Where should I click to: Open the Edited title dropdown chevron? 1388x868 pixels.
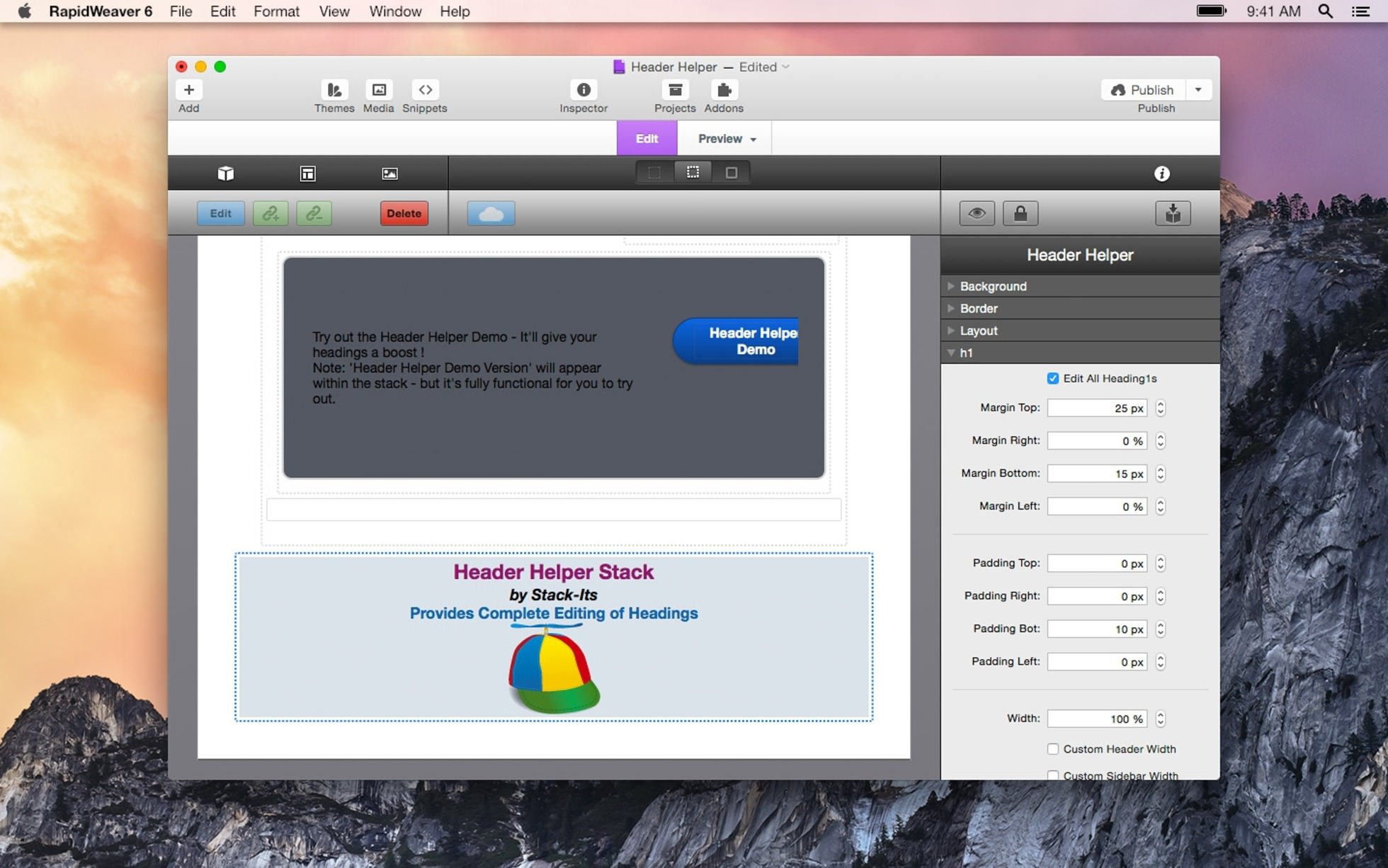[785, 67]
